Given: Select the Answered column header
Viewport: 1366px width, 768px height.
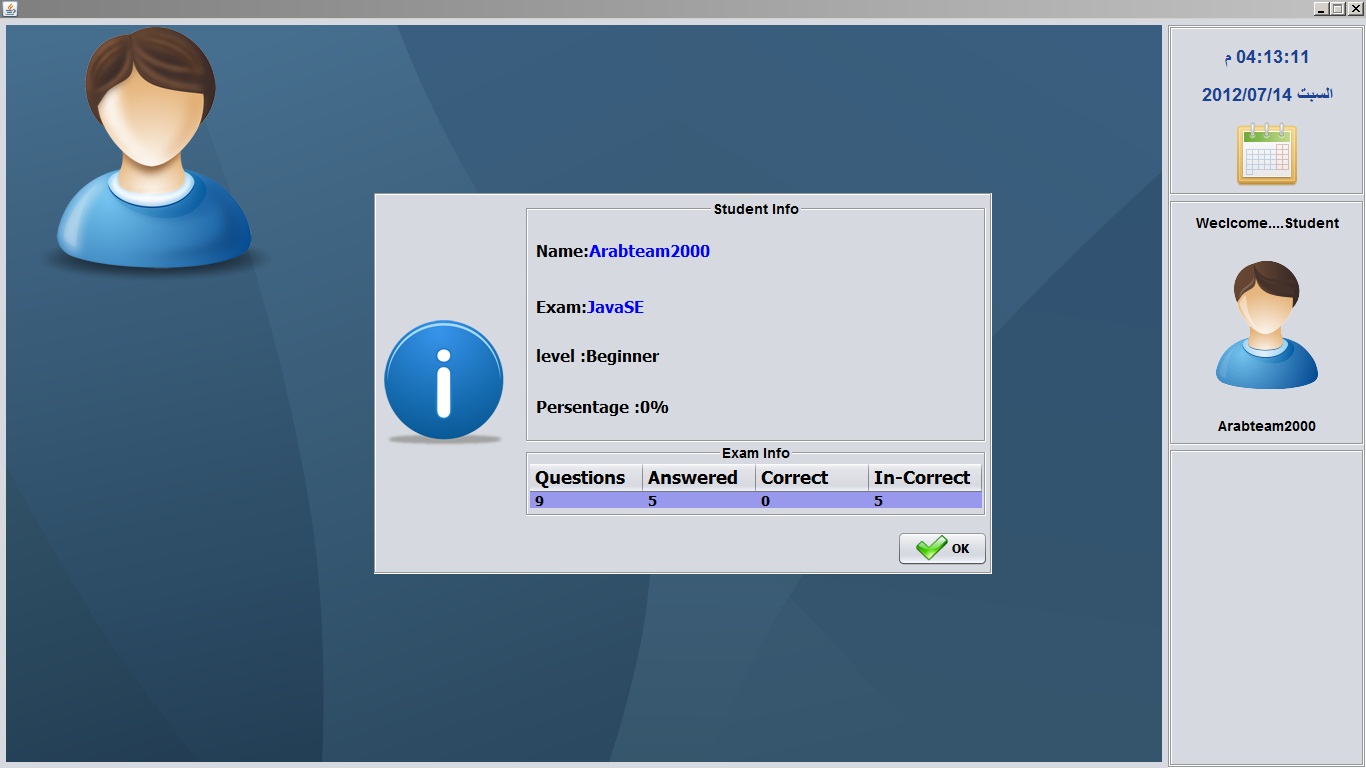Looking at the screenshot, I should pyautogui.click(x=699, y=478).
